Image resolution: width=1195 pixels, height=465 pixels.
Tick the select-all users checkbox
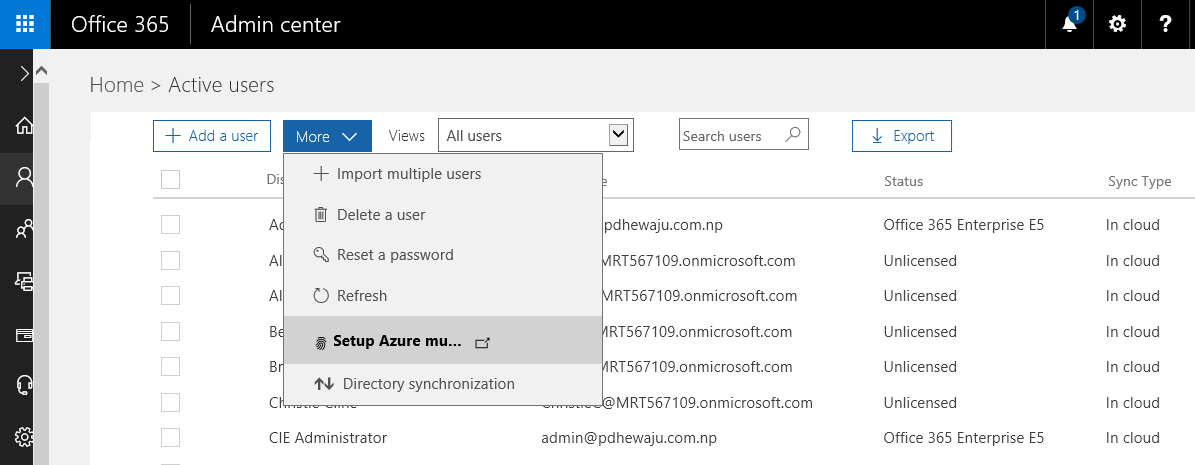pyautogui.click(x=170, y=180)
